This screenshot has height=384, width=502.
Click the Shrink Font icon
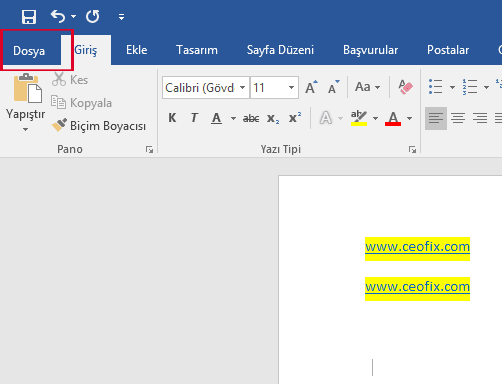333,87
